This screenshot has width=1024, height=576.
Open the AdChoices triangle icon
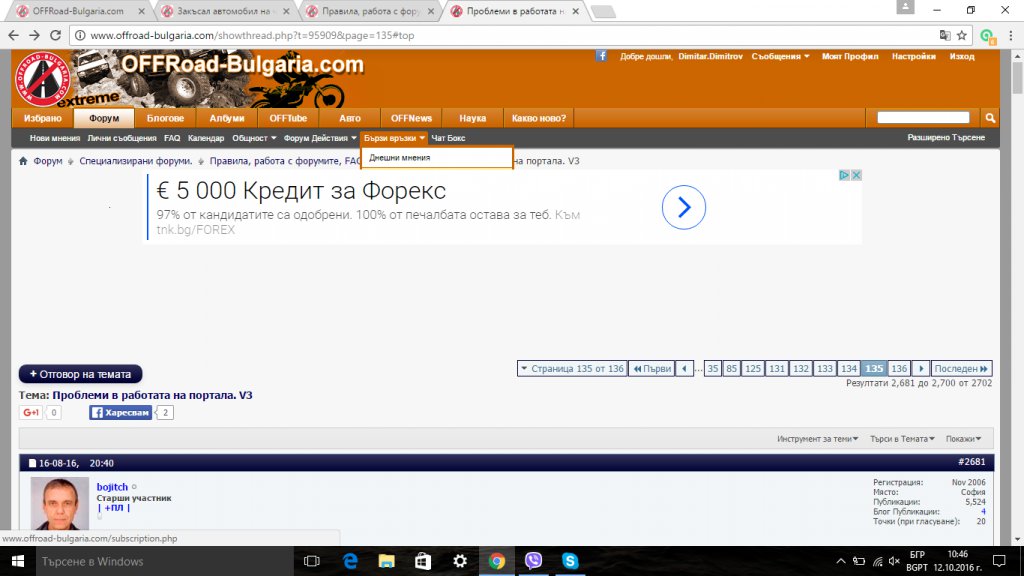pyautogui.click(x=844, y=175)
